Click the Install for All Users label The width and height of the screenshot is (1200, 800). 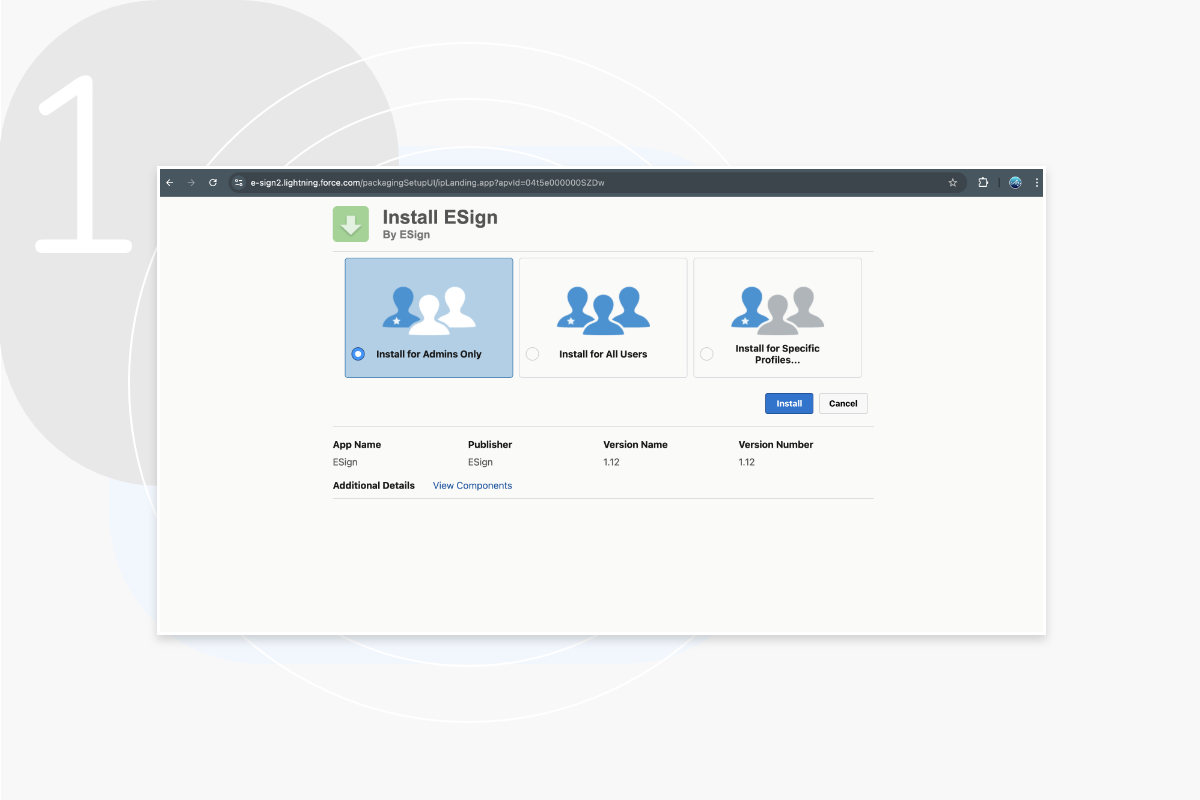[603, 354]
